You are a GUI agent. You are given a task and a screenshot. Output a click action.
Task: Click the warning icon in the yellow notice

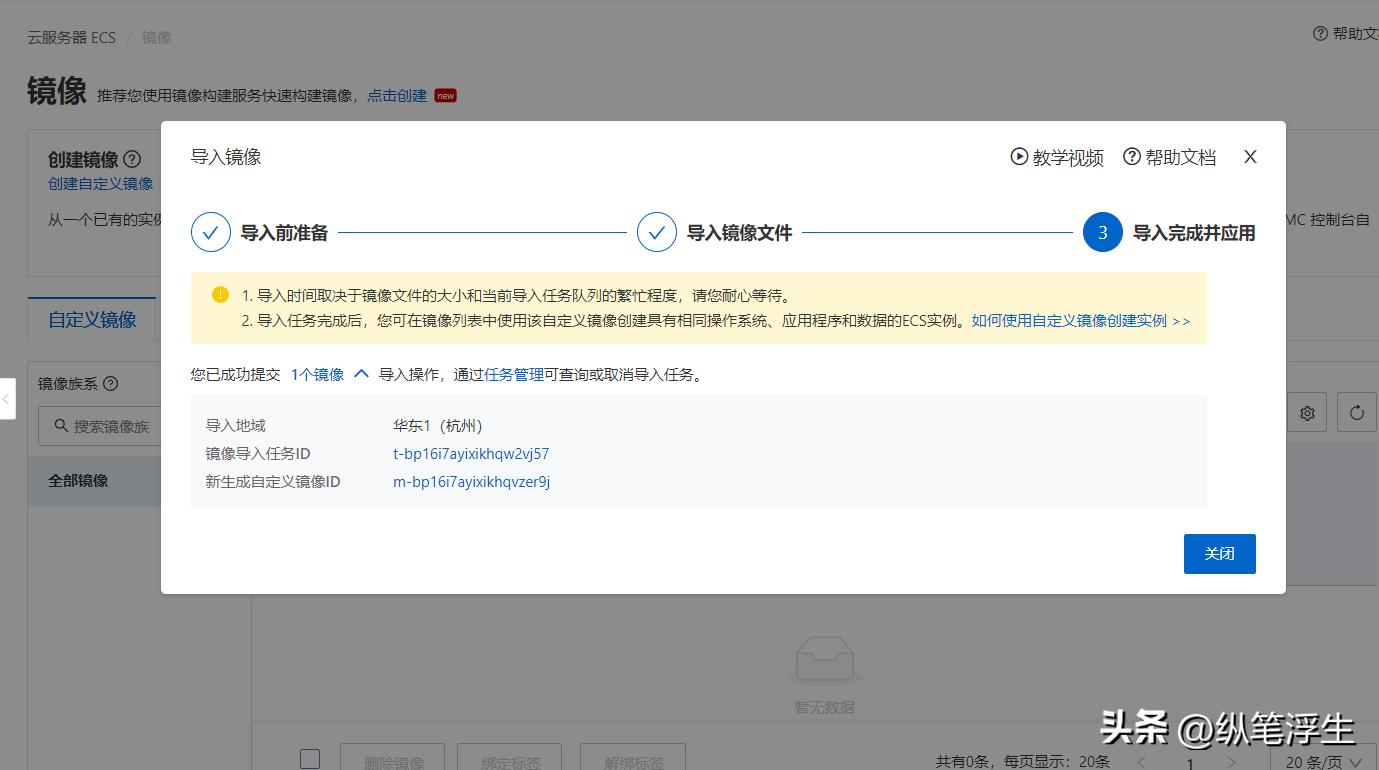(x=221, y=295)
